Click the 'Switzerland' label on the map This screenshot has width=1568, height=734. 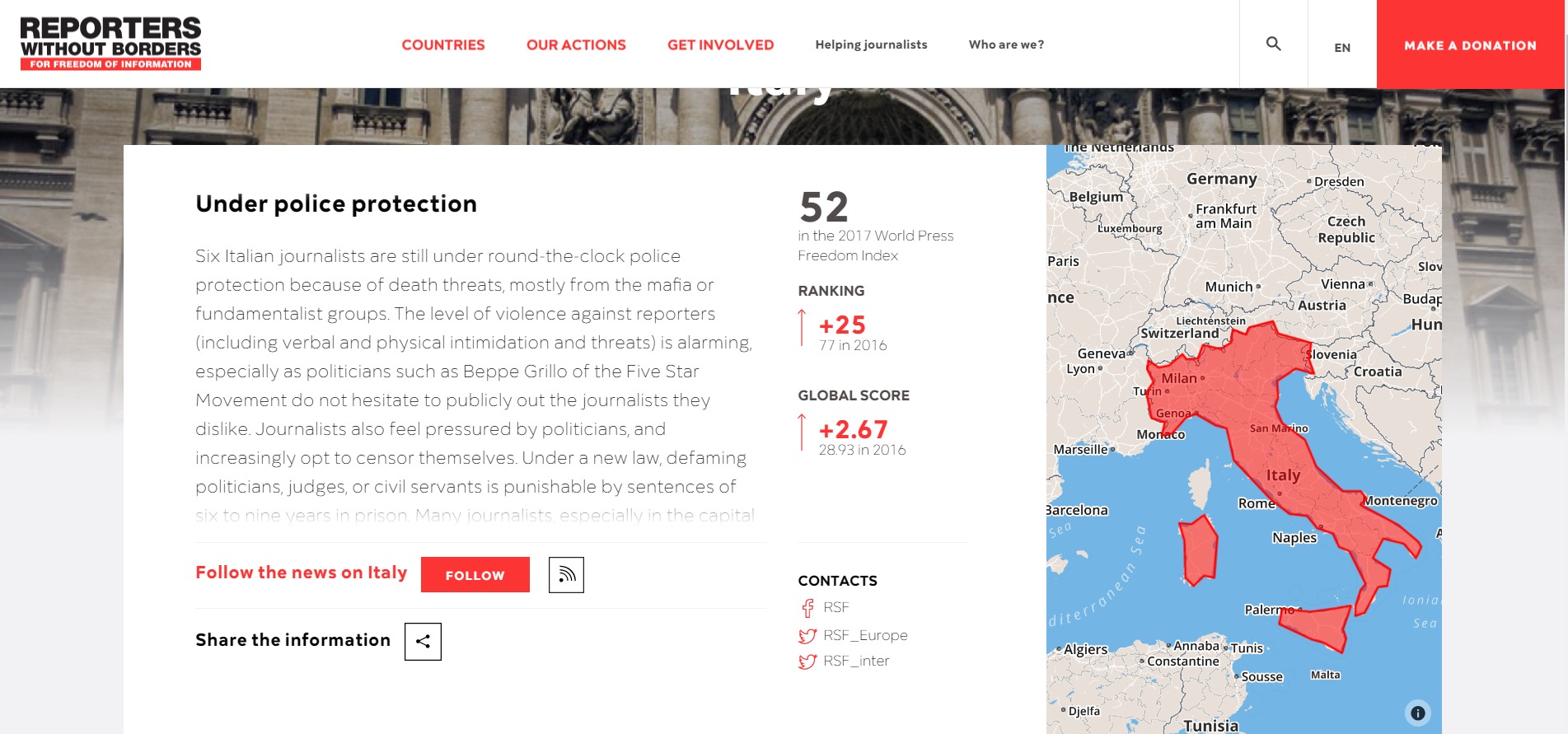click(x=1179, y=334)
